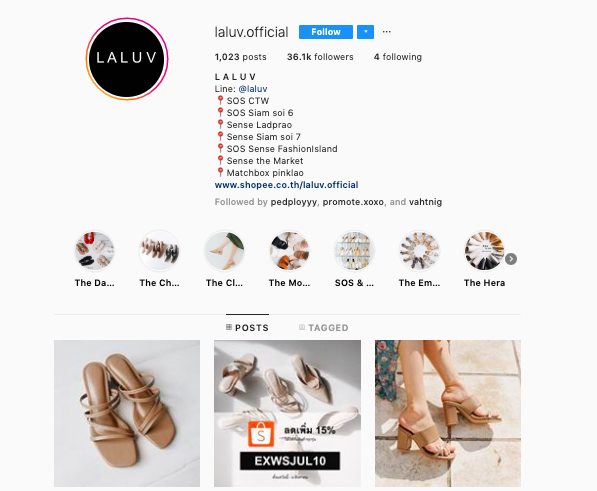Expand the suggested accounts dropdown arrow
Image resolution: width=597 pixels, height=491 pixels.
pos(366,32)
